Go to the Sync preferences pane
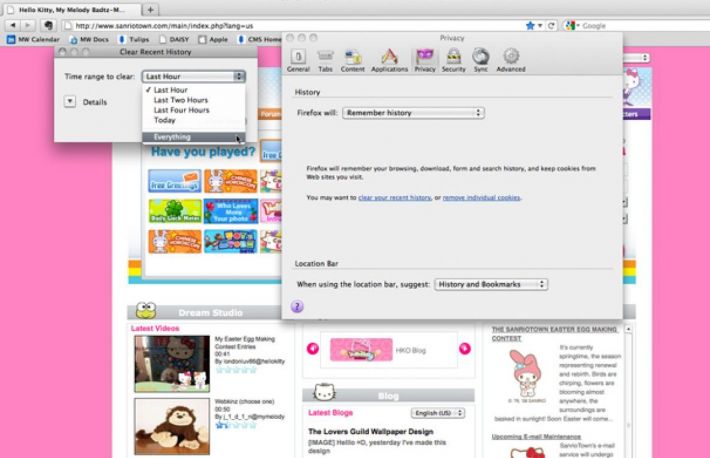This screenshot has height=458, width=710. 481,60
